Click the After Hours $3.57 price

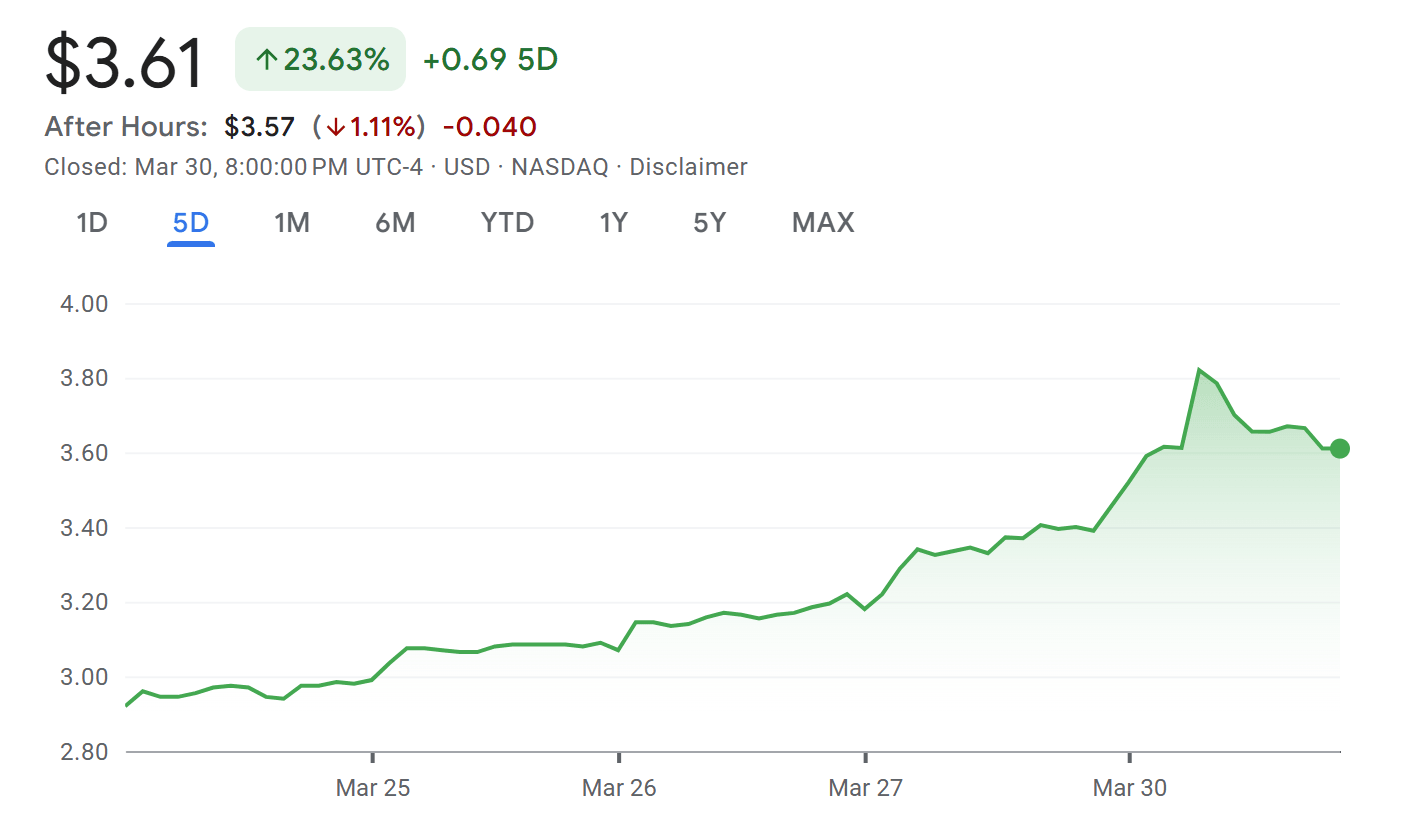260,127
